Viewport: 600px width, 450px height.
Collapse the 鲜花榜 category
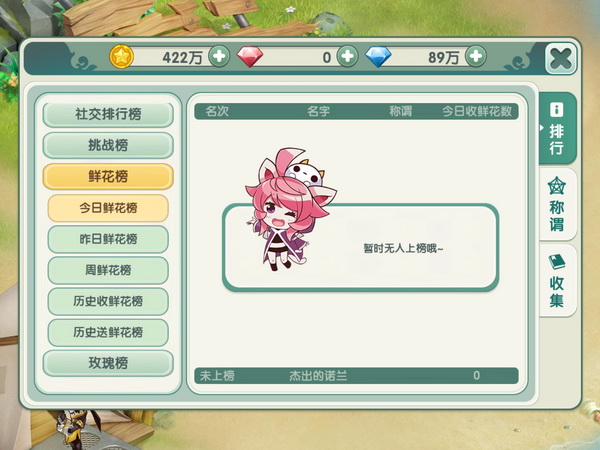108,177
